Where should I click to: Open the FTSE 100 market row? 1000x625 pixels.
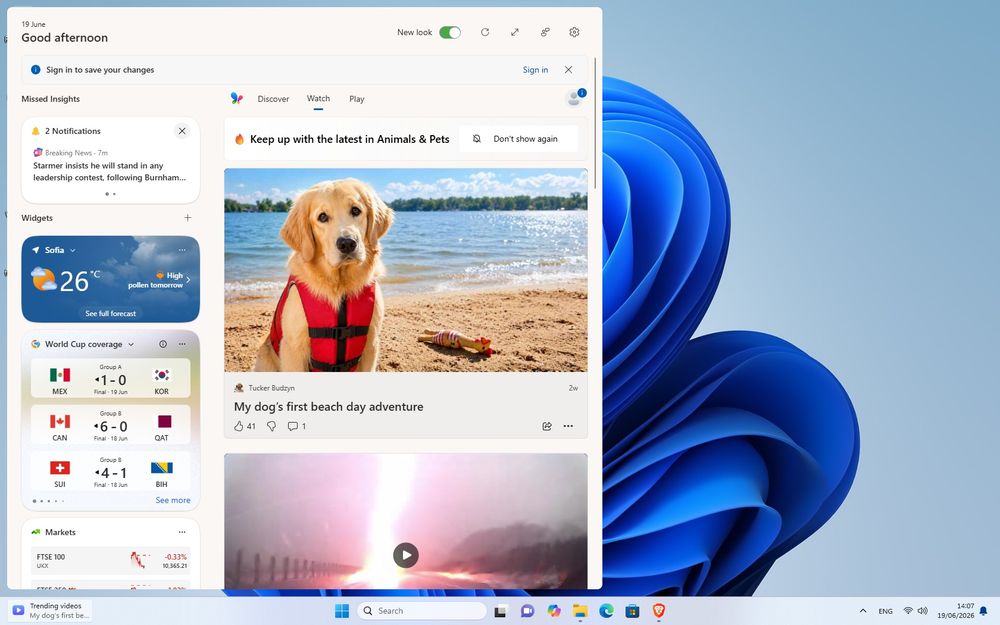(x=110, y=561)
